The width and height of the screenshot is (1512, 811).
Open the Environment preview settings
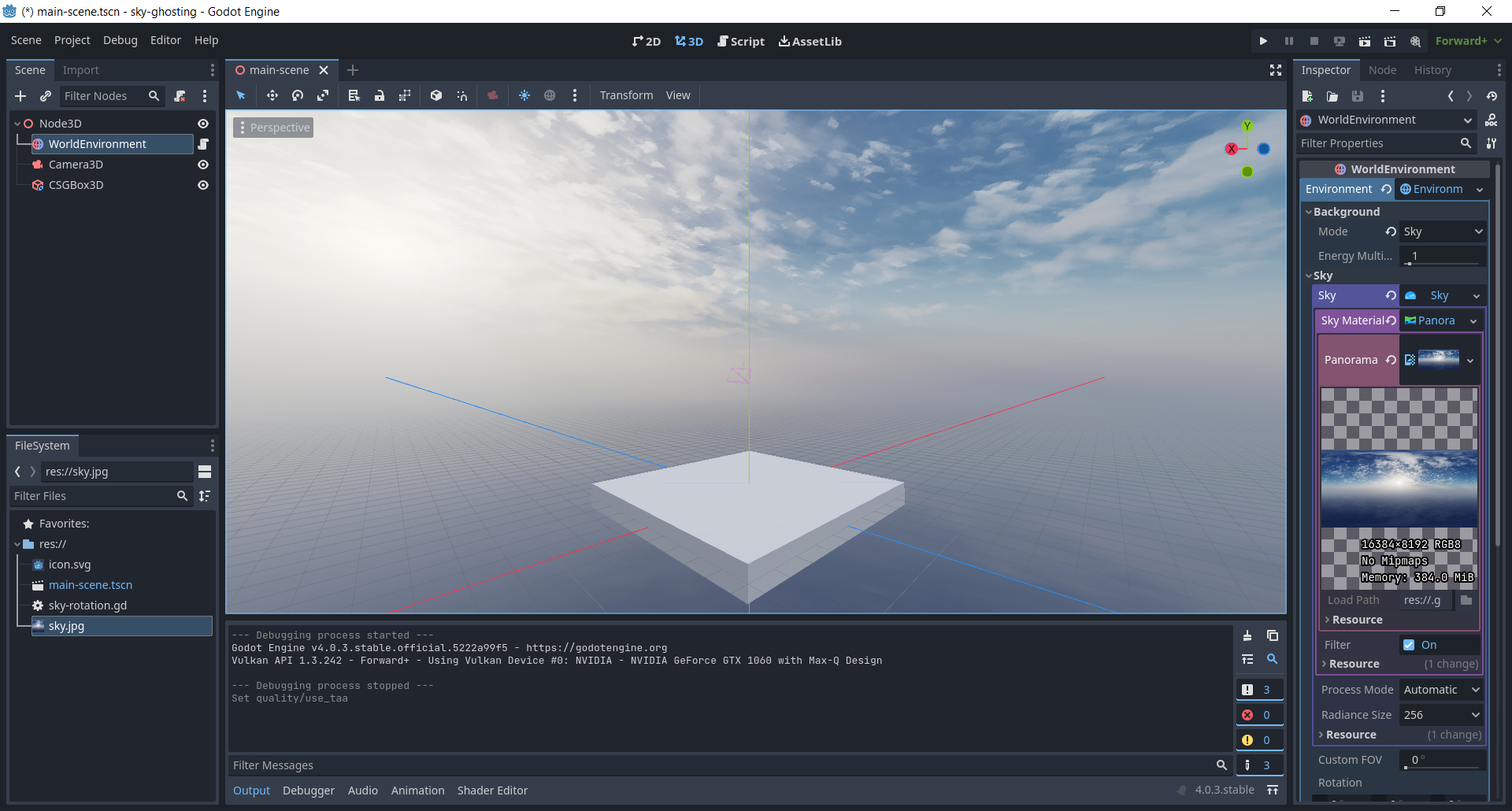550,95
